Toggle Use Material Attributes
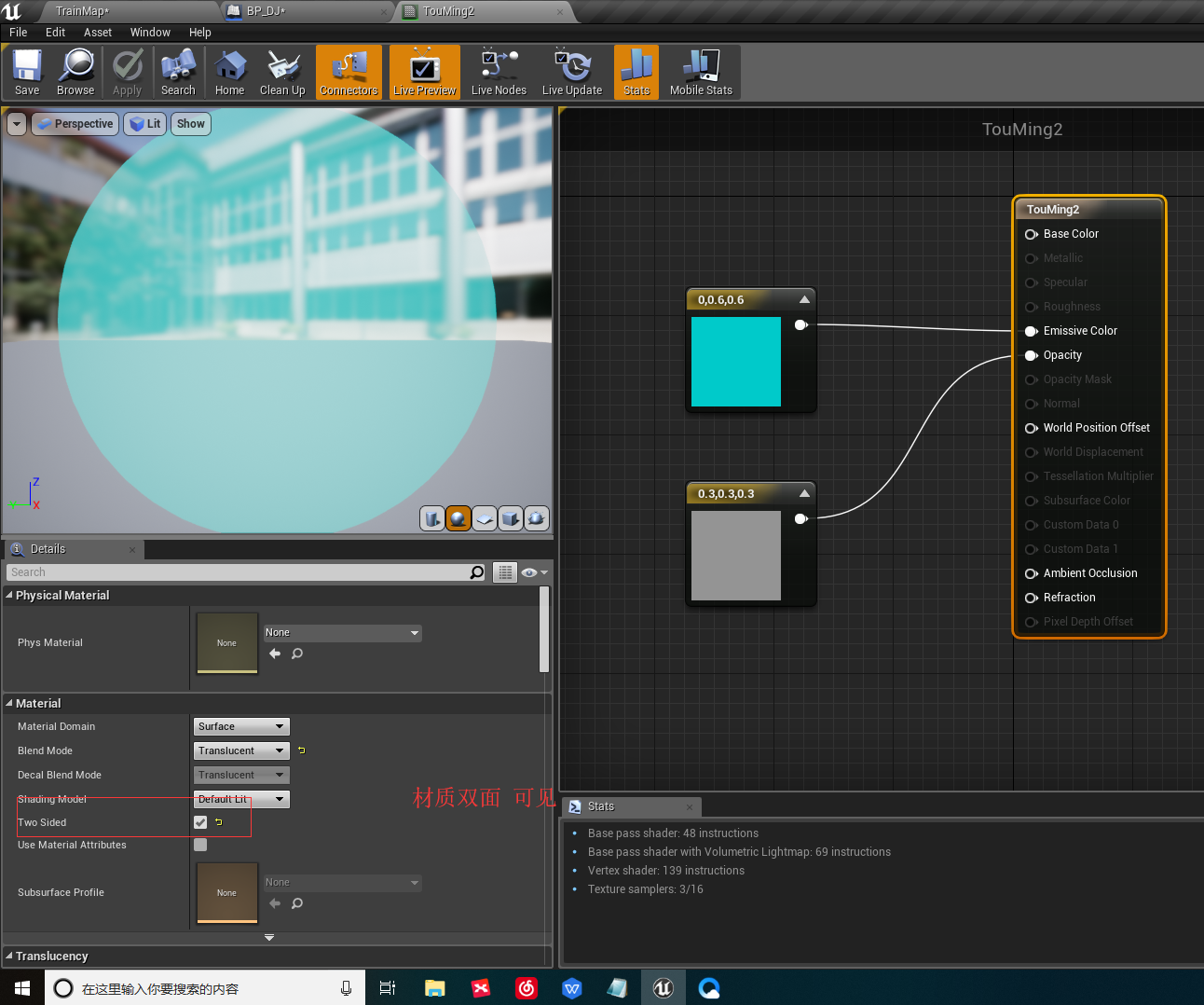 [x=199, y=845]
